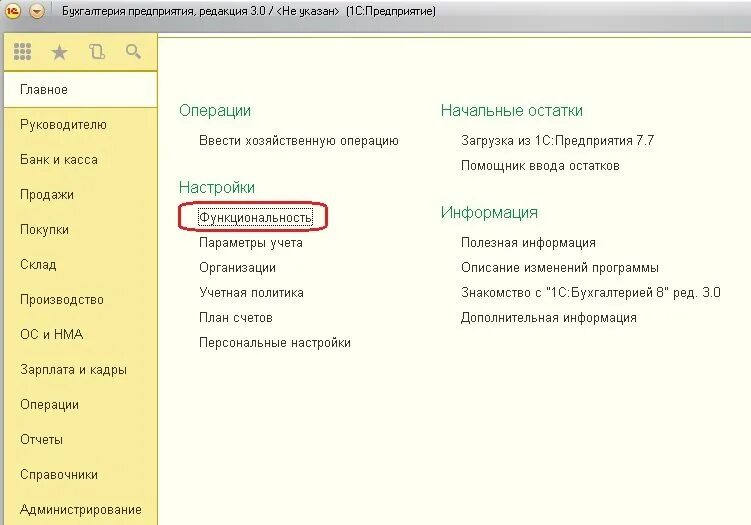751x525 pixels.
Task: Open Учетная политика link
Action: [x=251, y=293]
